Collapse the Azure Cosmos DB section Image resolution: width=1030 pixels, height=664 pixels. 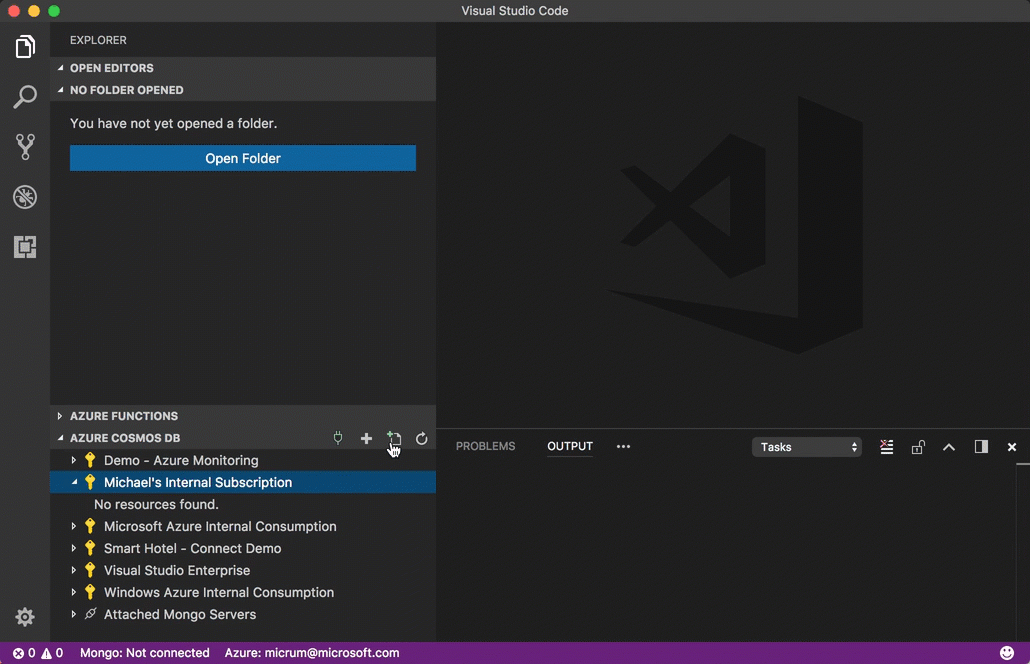[60, 438]
